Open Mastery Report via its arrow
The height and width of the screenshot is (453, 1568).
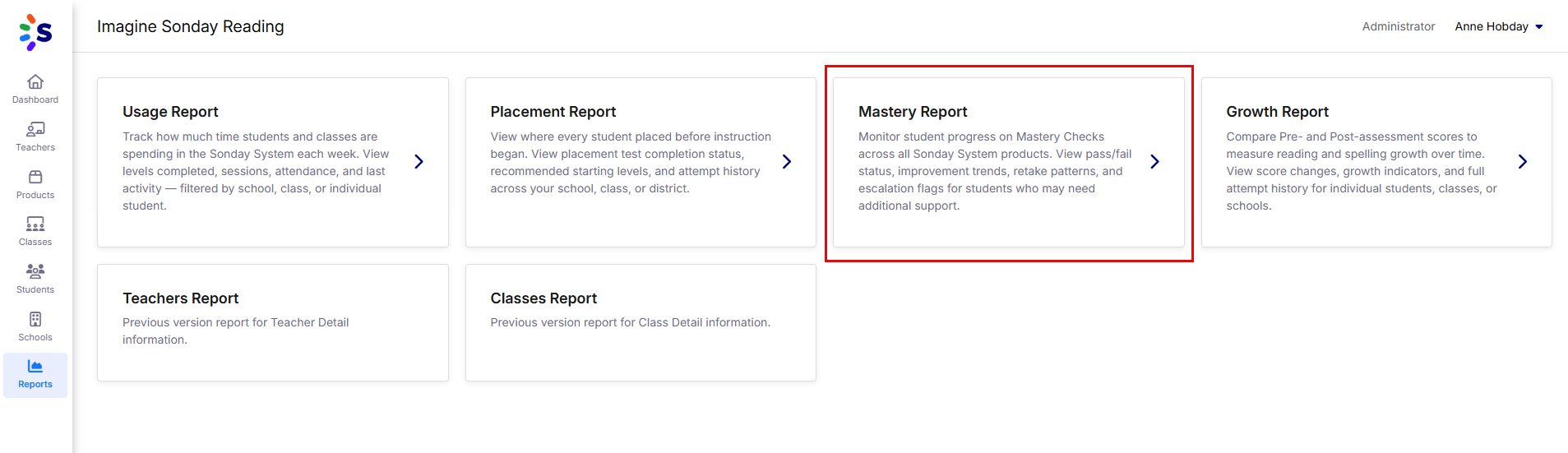[1155, 162]
